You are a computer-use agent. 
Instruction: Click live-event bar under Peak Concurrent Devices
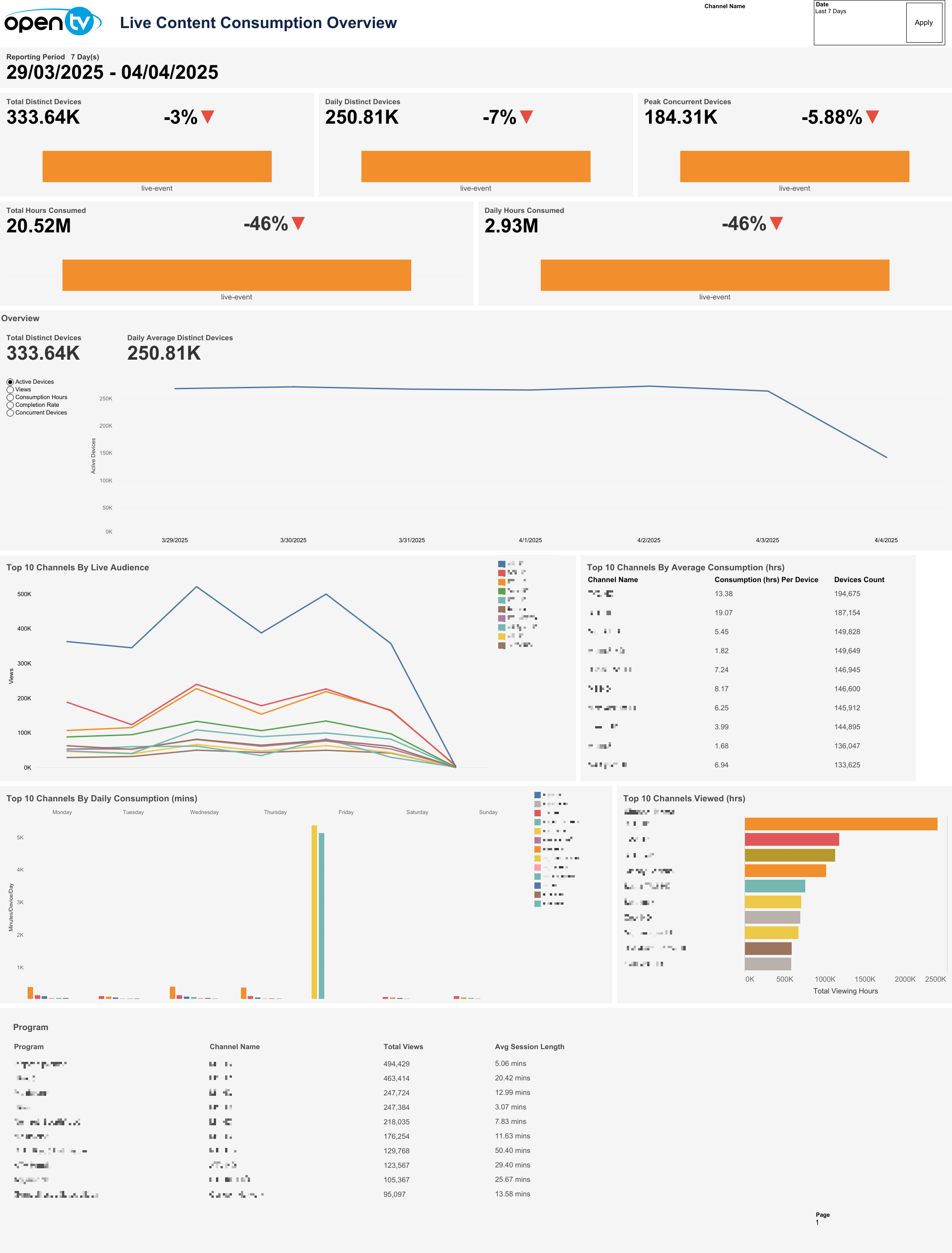[794, 166]
